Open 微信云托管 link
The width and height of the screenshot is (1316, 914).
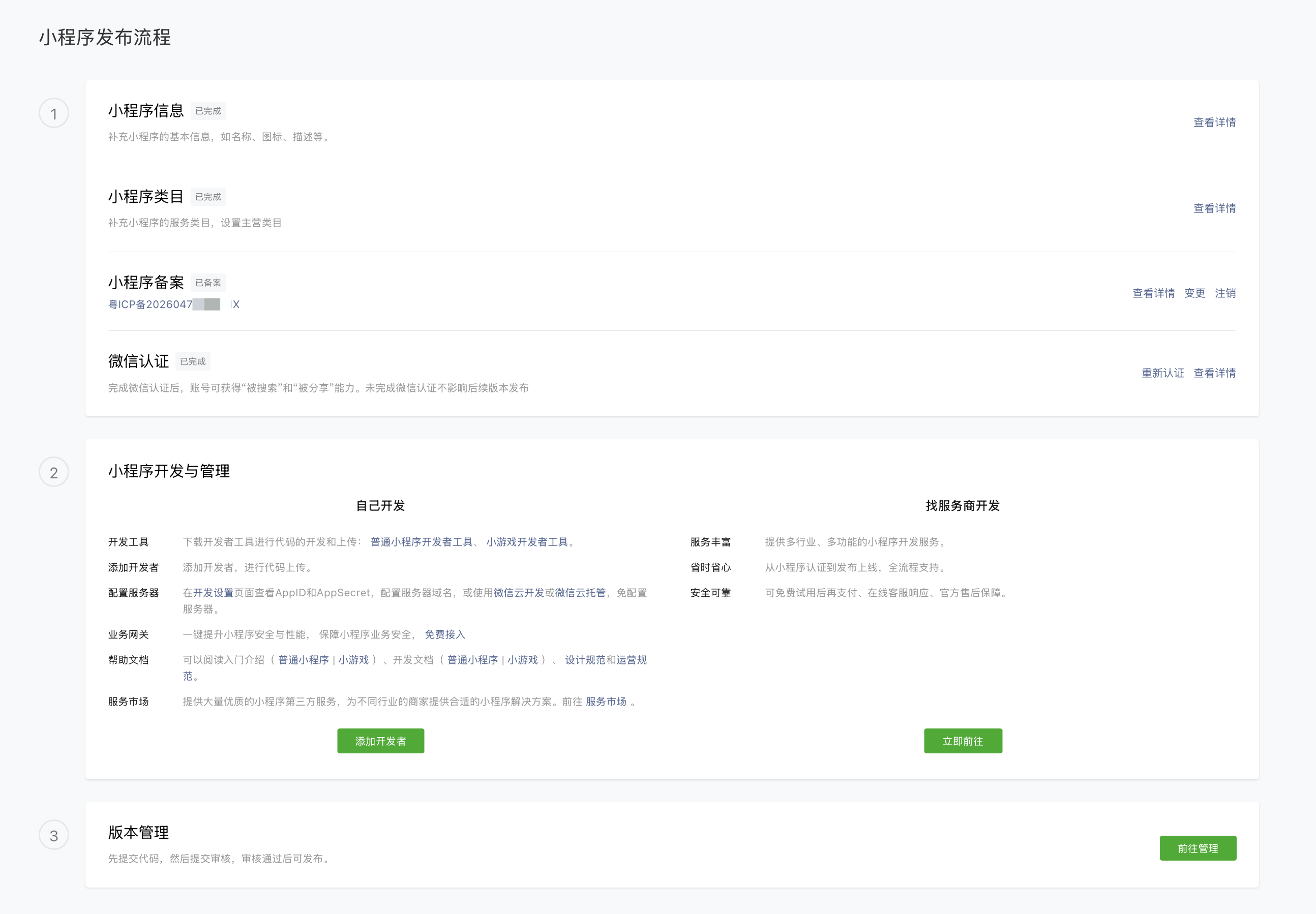(x=580, y=593)
